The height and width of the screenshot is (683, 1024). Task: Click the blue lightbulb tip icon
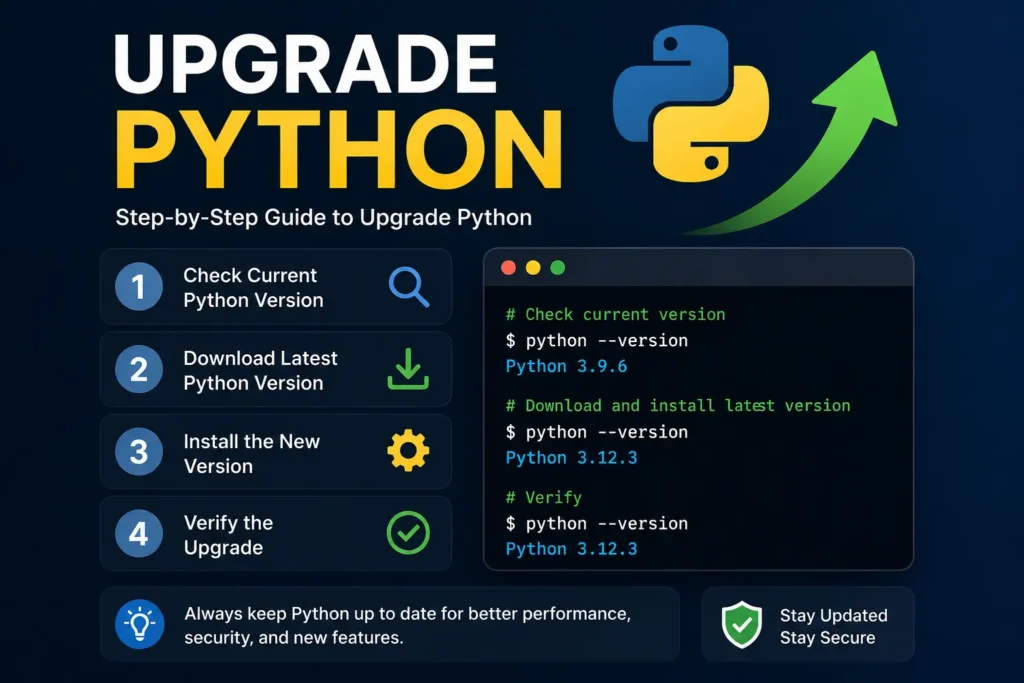click(140, 624)
